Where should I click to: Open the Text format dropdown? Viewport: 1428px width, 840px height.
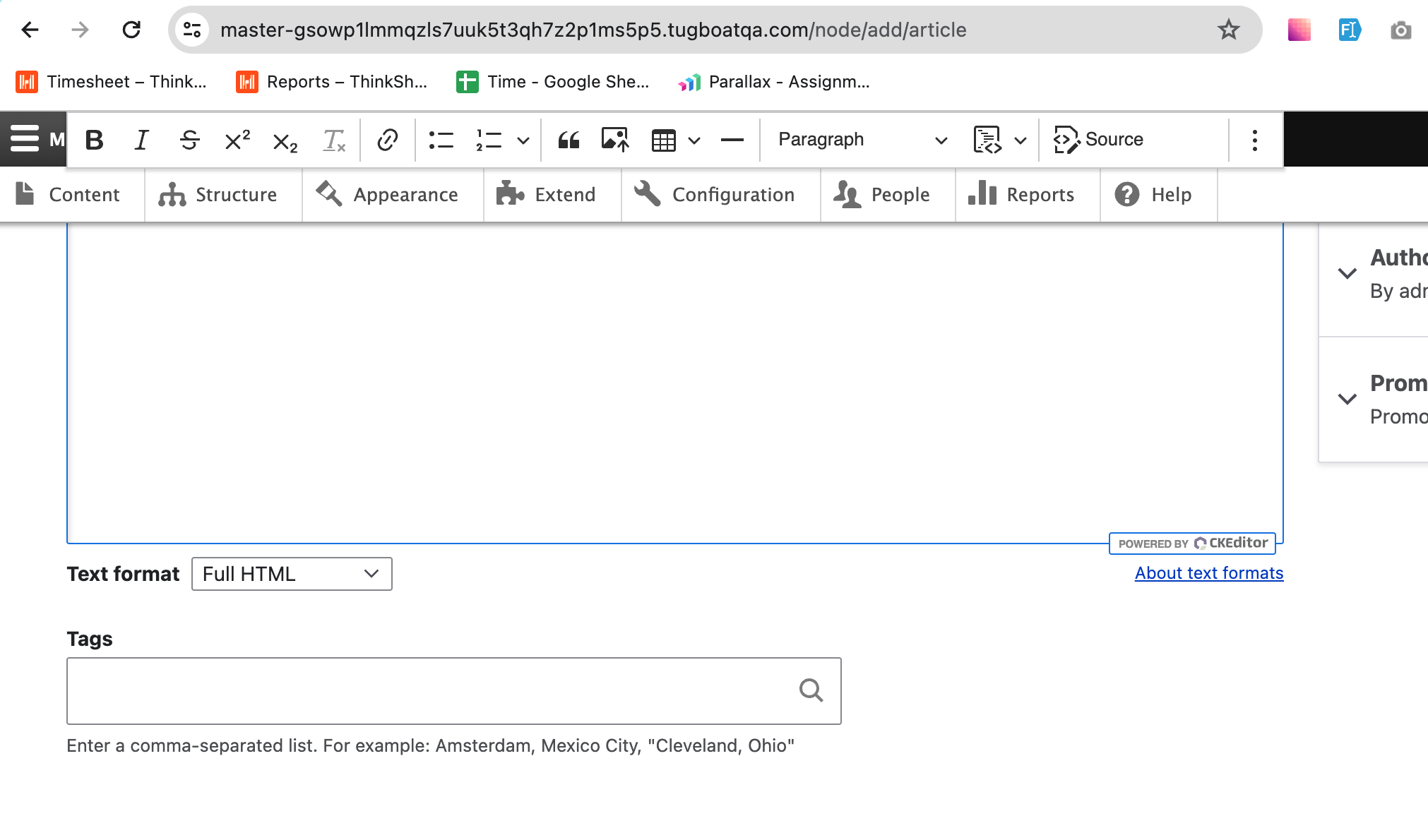pyautogui.click(x=291, y=574)
